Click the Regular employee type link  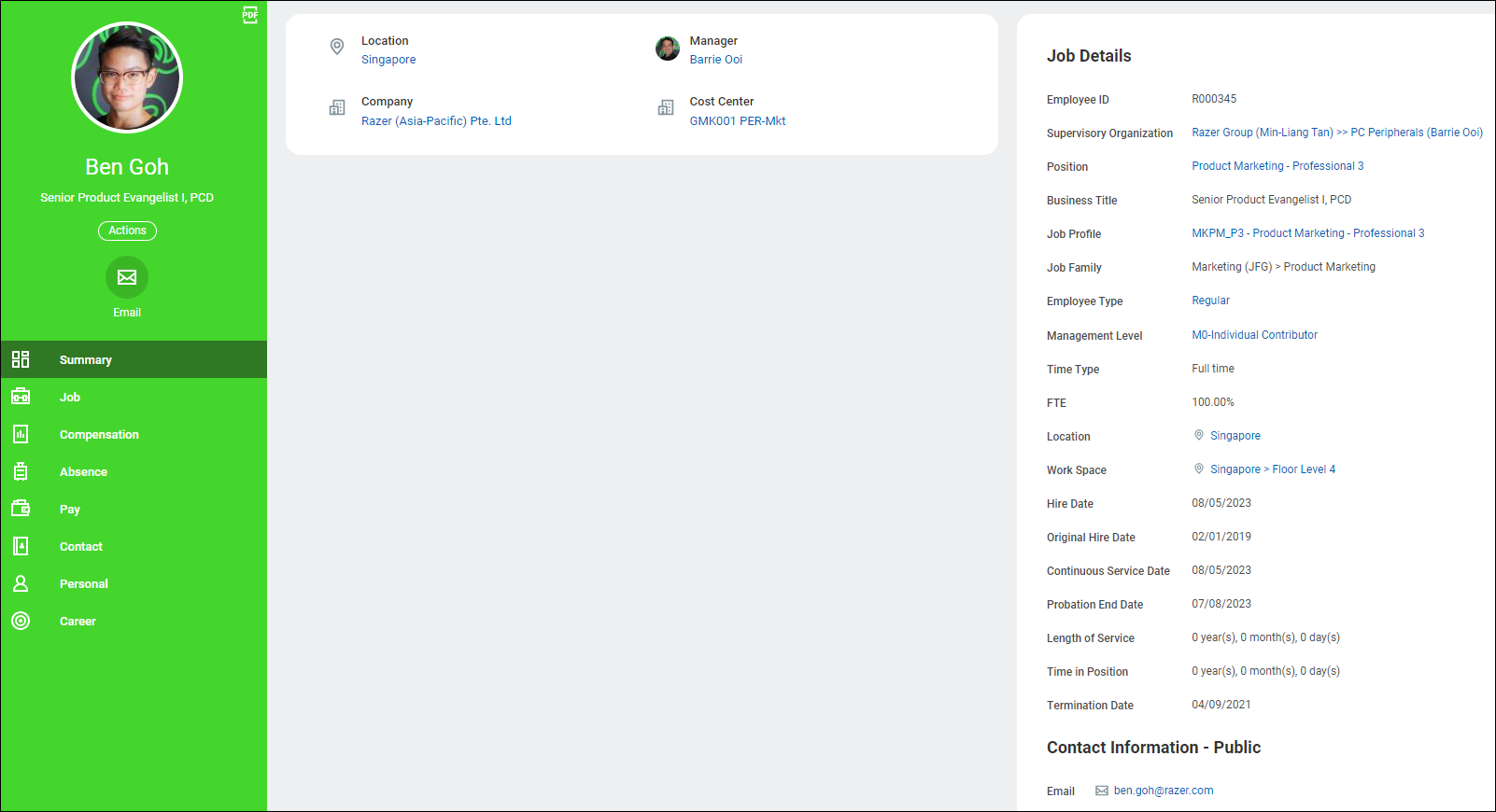coord(1210,301)
